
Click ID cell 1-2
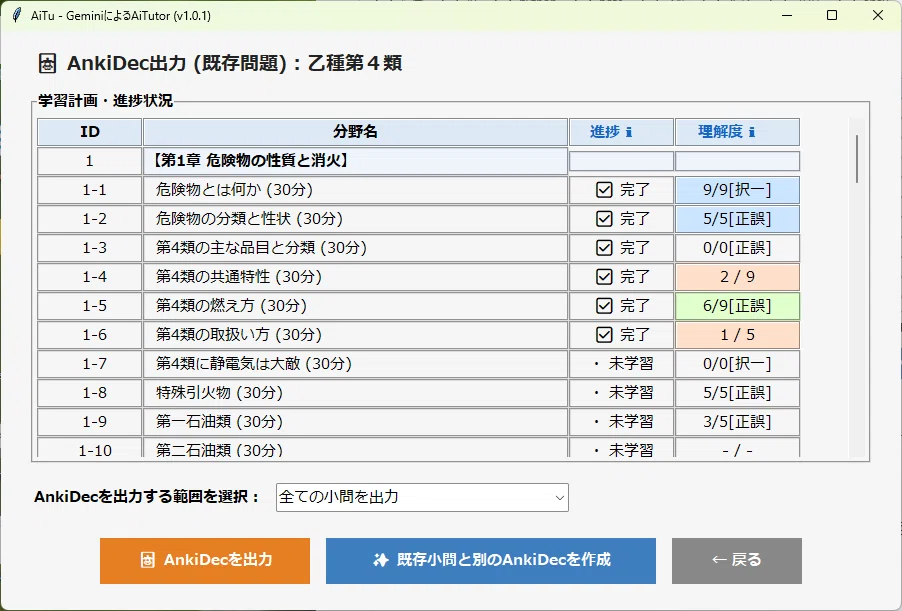[x=90, y=219]
